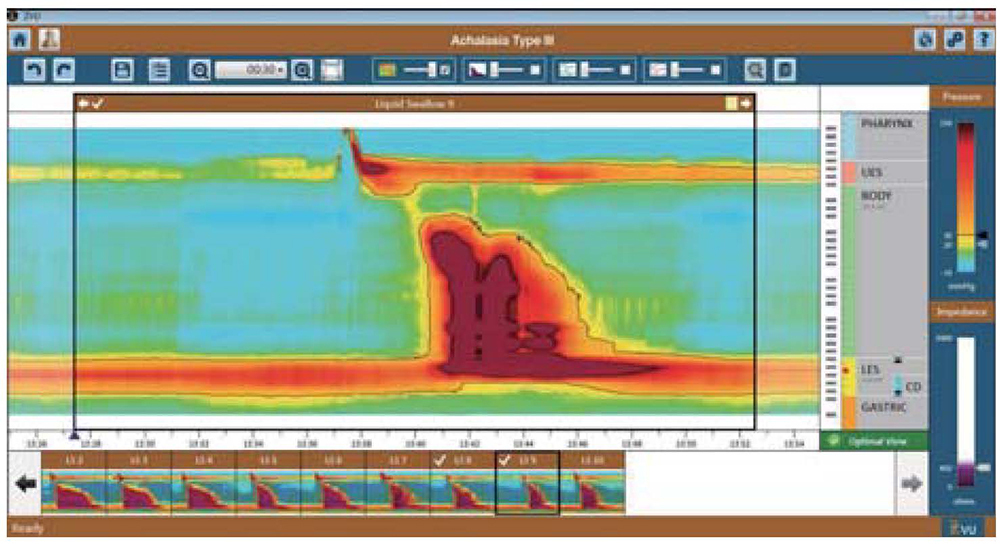Screen dimensions: 1000x546
Task: Click the zoom out magnifier icon
Action: [x=199, y=70]
